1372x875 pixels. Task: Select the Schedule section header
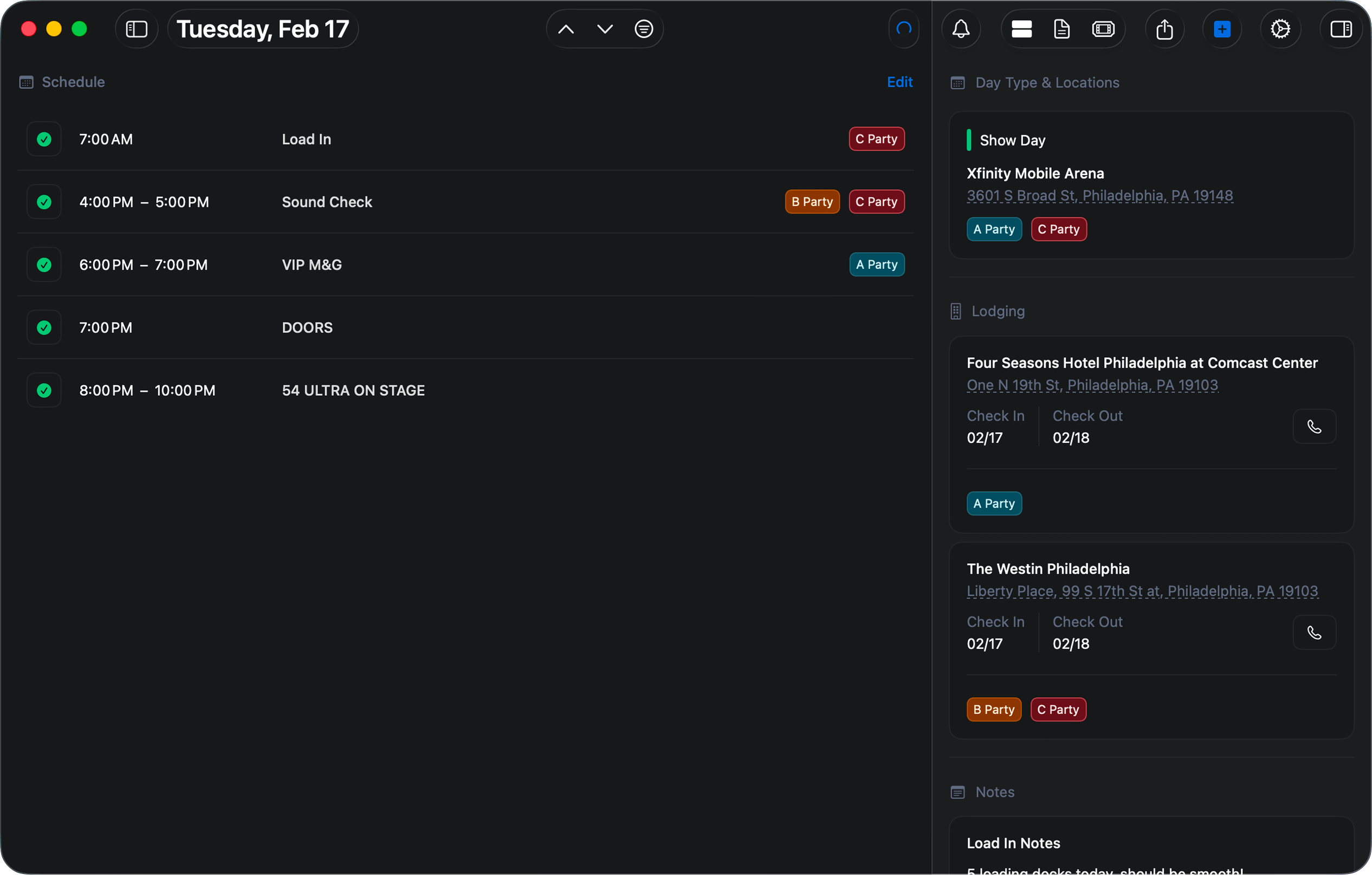tap(61, 81)
